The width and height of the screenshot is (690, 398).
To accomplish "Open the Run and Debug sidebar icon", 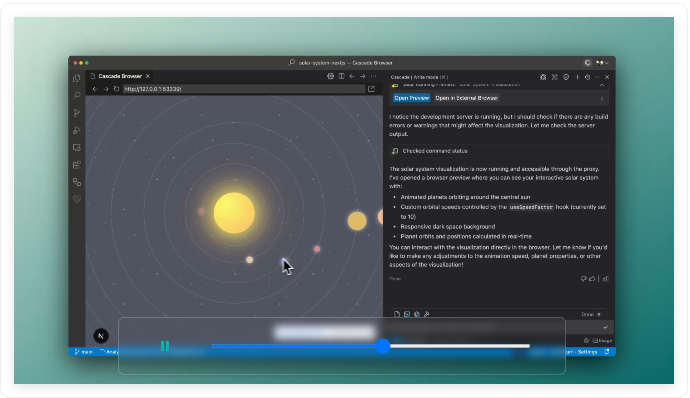I will [77, 130].
